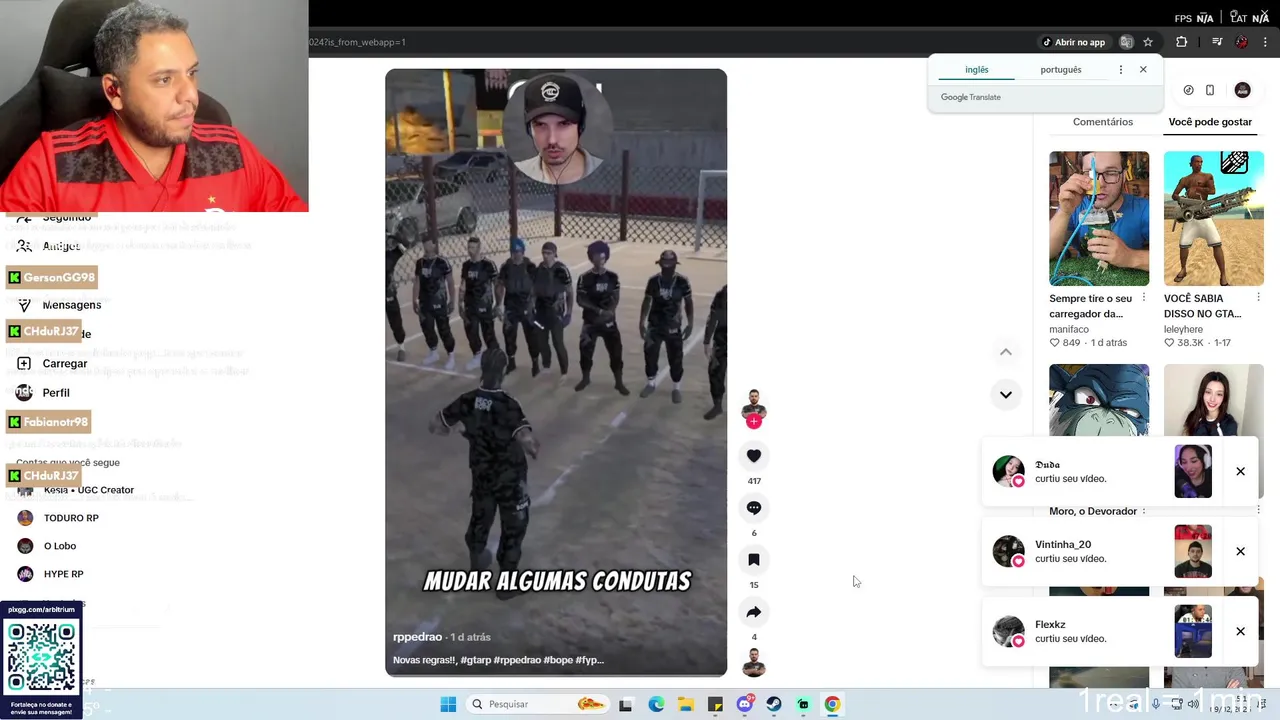This screenshot has height=720, width=1280.
Task: Open Perfil in the TikTok sidebar
Action: click(x=44, y=393)
